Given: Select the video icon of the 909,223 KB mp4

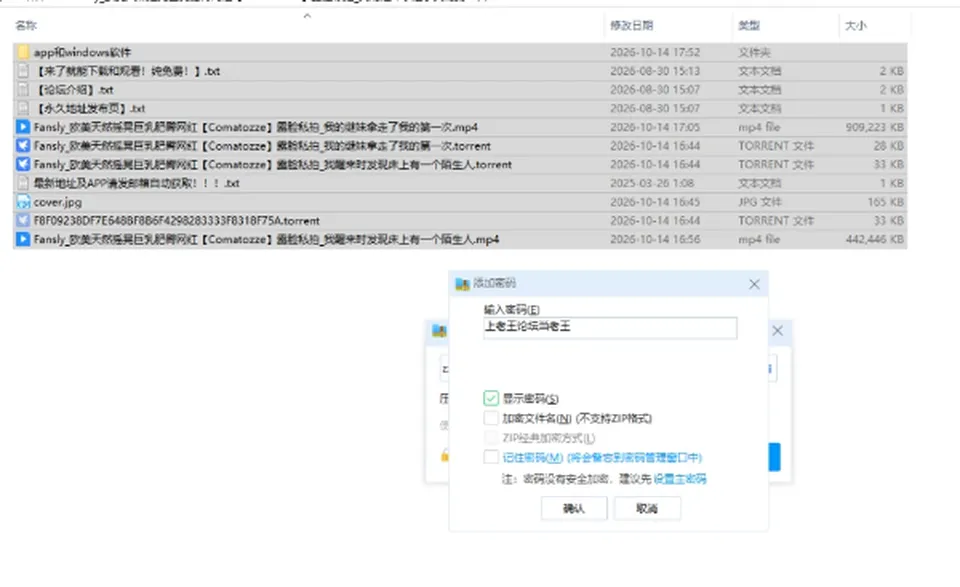Looking at the screenshot, I should [x=23, y=127].
